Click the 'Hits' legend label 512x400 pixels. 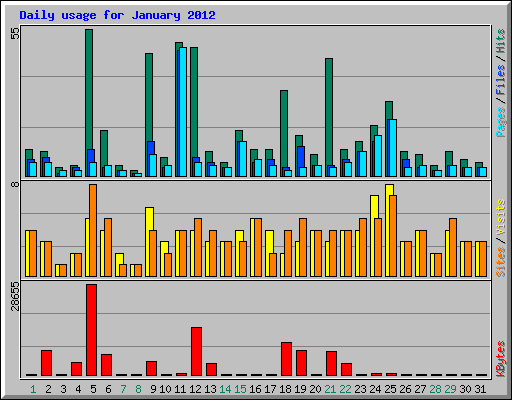point(500,41)
